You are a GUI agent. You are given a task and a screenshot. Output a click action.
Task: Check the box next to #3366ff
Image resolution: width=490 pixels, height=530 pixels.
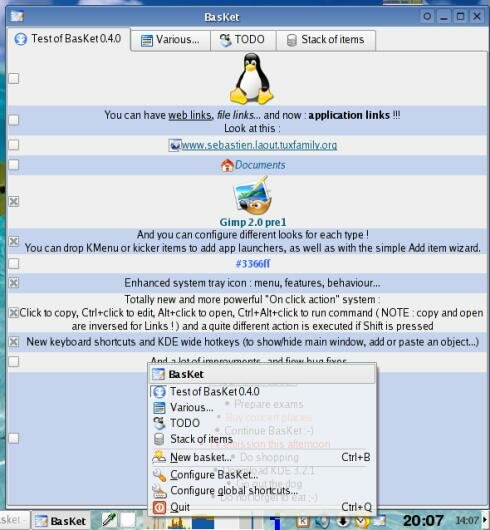point(14,263)
